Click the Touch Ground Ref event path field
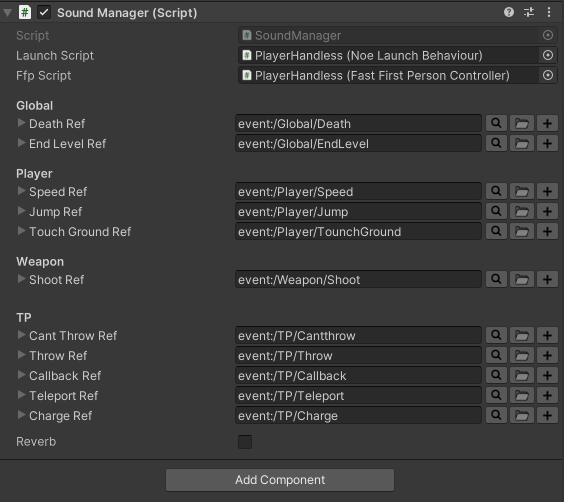 tap(358, 231)
